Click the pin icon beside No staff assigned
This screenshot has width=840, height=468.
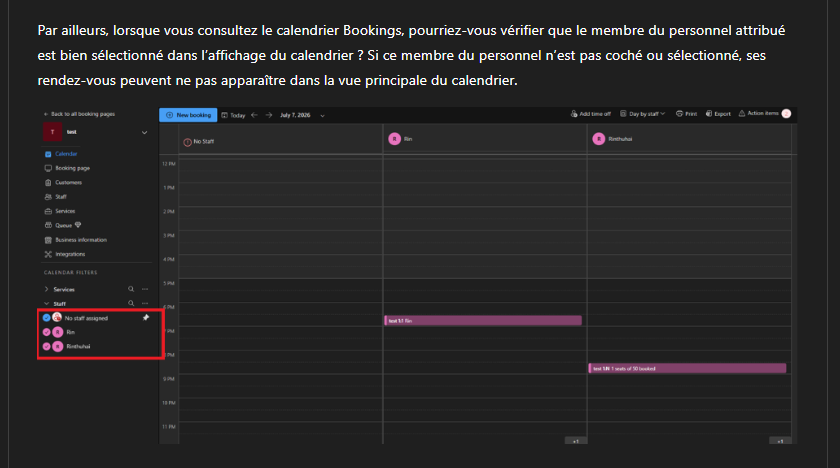[x=146, y=318]
